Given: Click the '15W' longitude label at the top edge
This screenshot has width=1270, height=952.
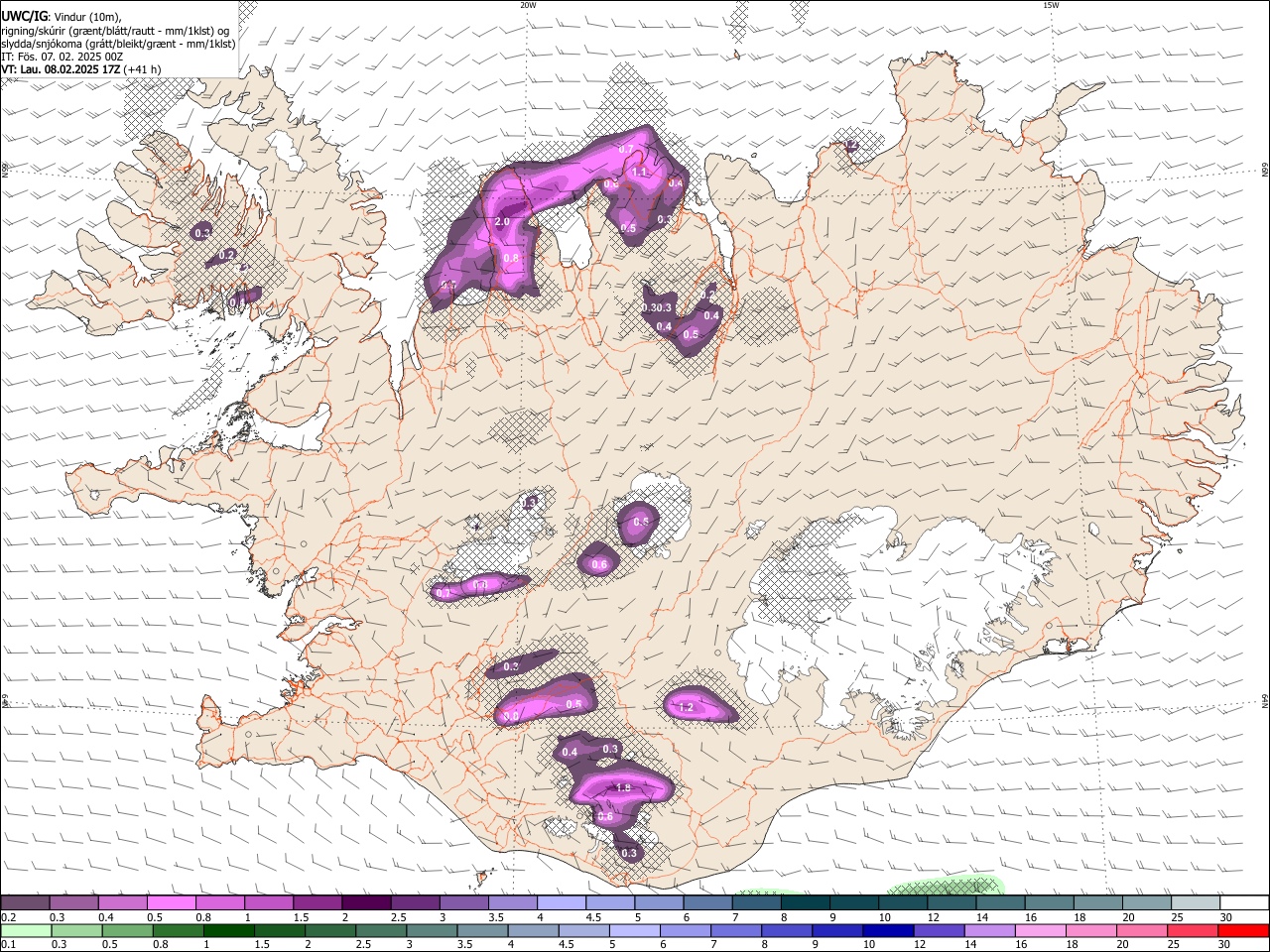Looking at the screenshot, I should click(x=1051, y=5).
